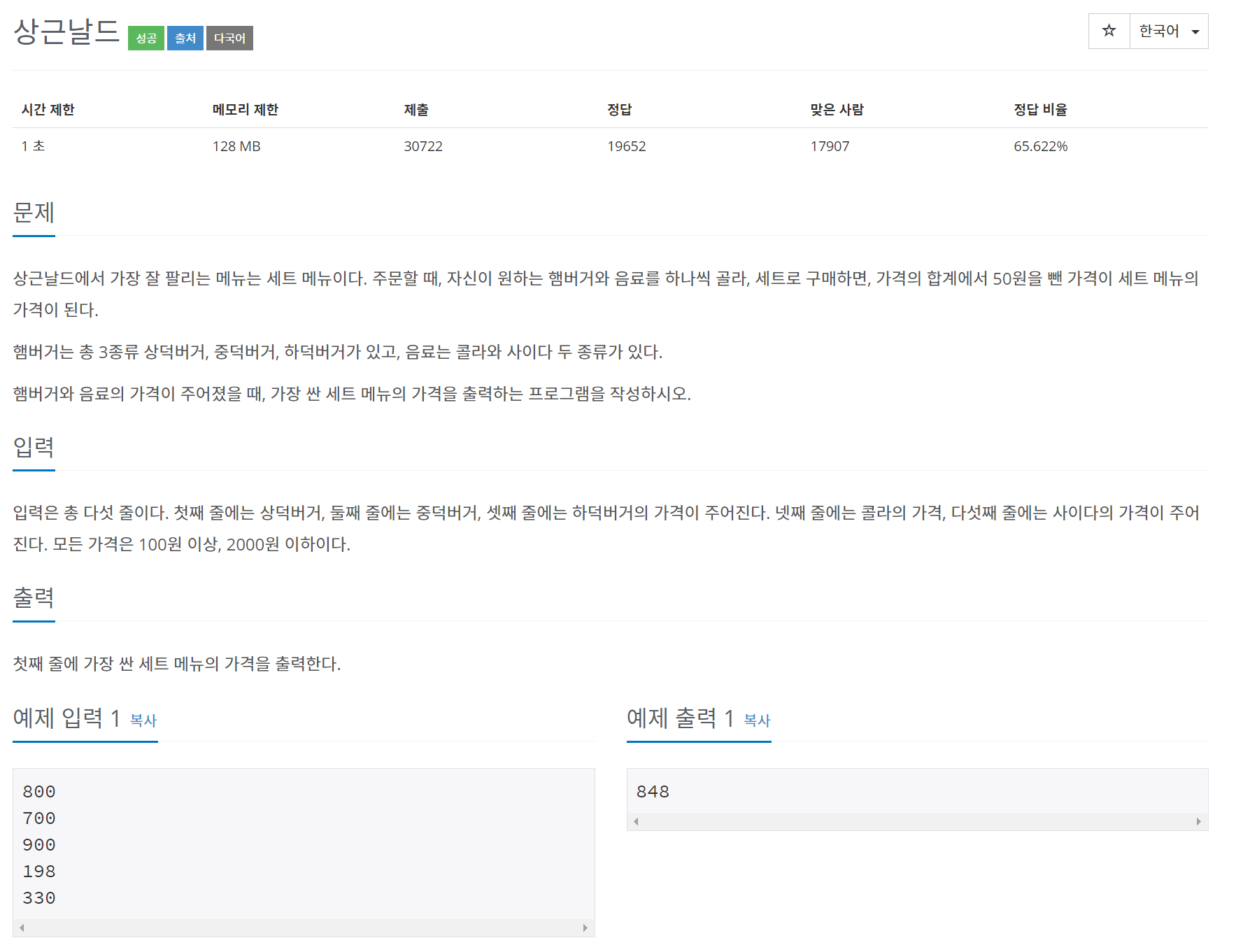Click the value 1 초

33,146
